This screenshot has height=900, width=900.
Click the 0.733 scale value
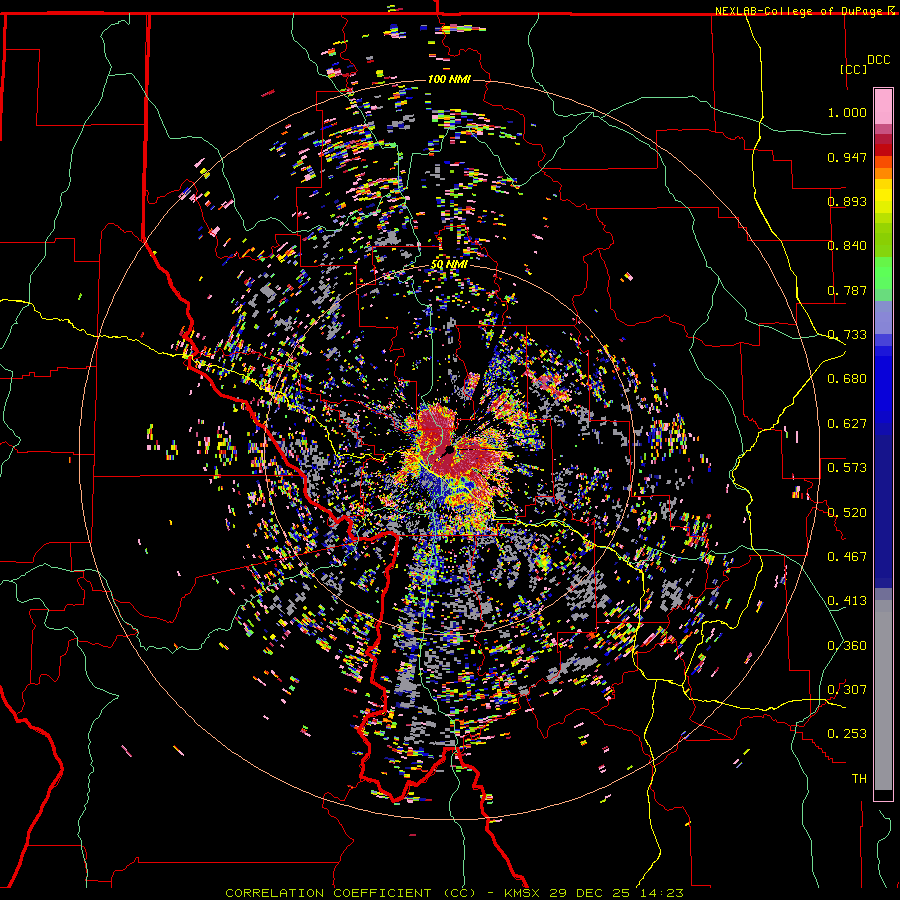coord(847,335)
